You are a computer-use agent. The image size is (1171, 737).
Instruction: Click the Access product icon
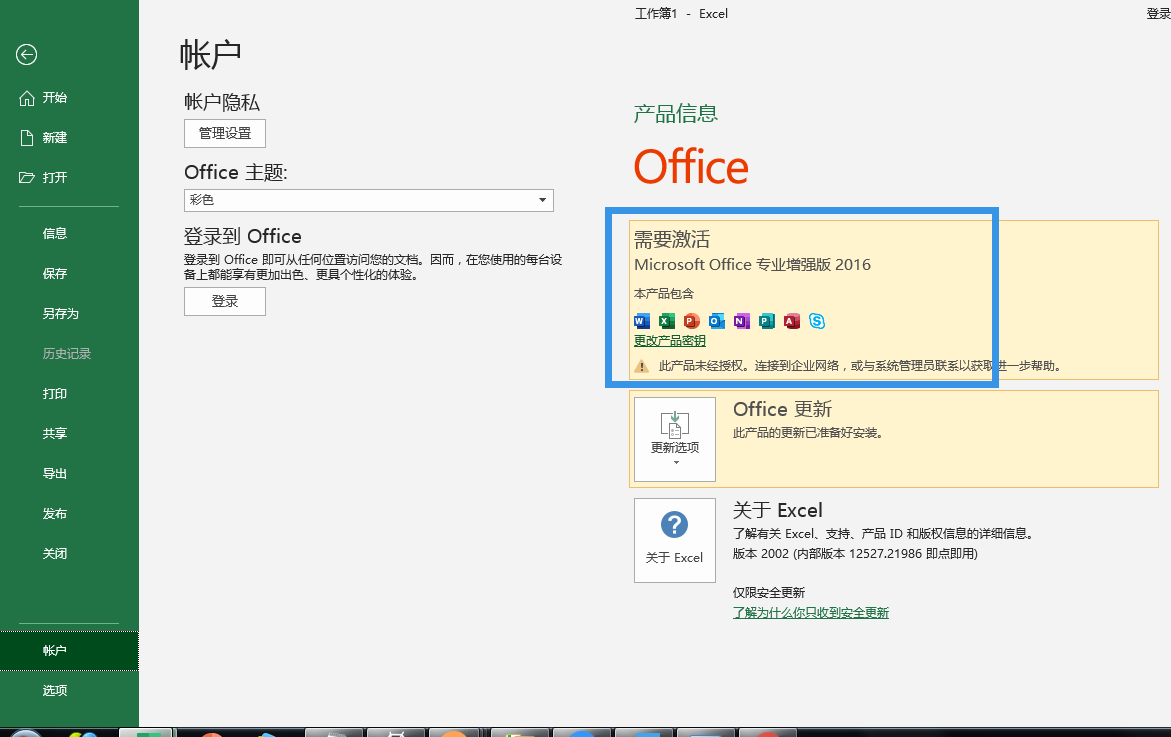point(792,321)
